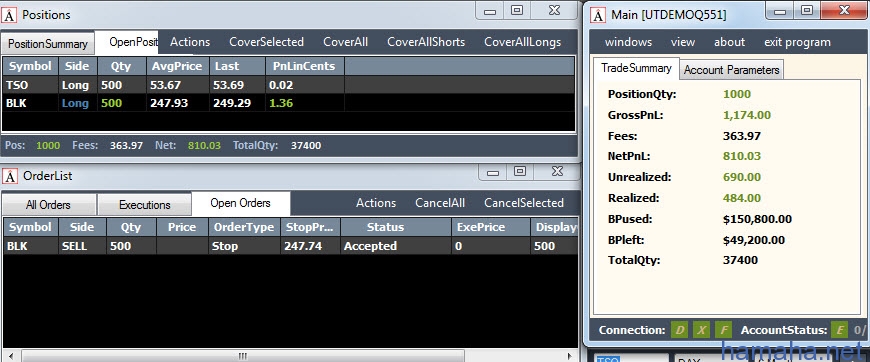The image size is (870, 362).
Task: Click the PositionQty value in TradeSummary
Action: [737, 94]
